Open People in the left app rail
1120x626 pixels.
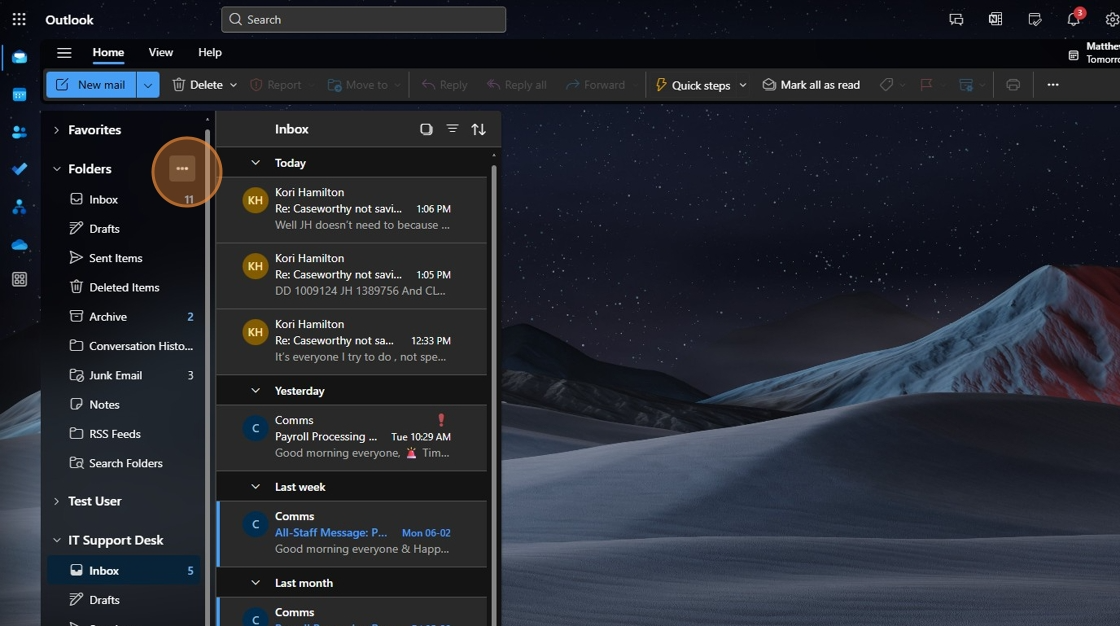click(19, 132)
